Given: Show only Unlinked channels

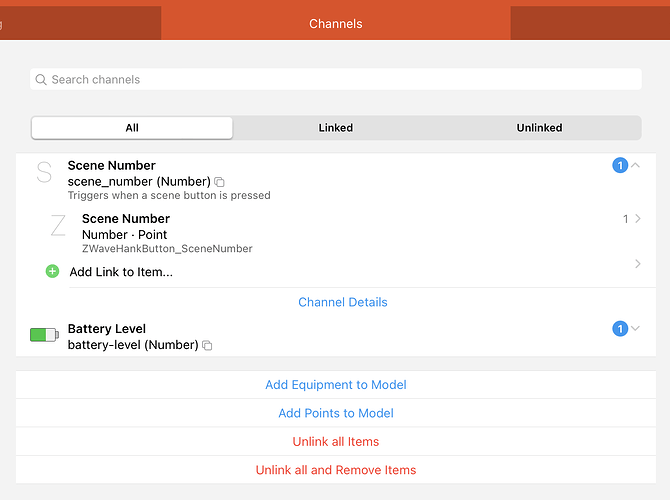Looking at the screenshot, I should 539,128.
